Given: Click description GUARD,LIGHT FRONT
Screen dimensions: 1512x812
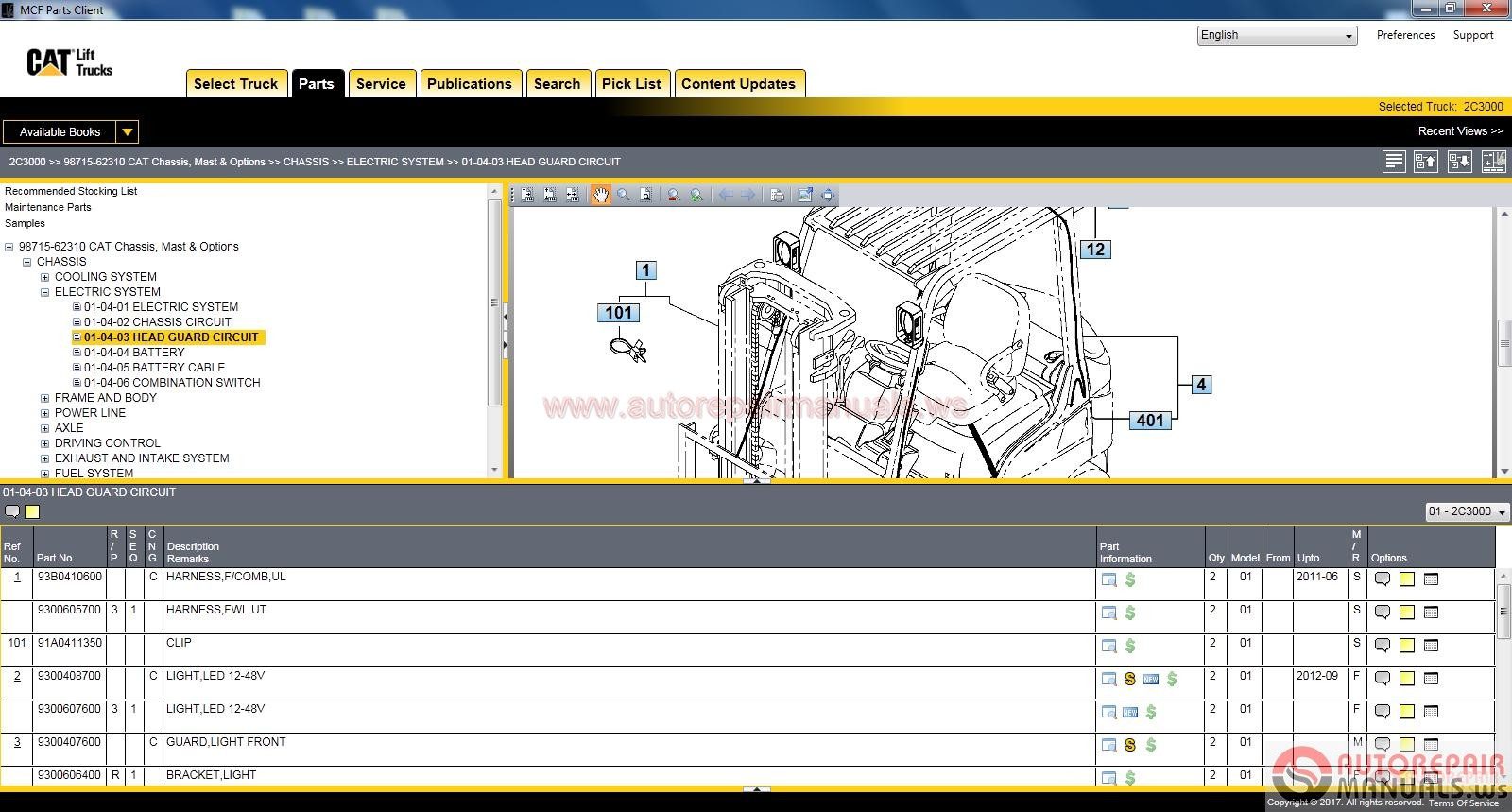Looking at the screenshot, I should tap(226, 742).
